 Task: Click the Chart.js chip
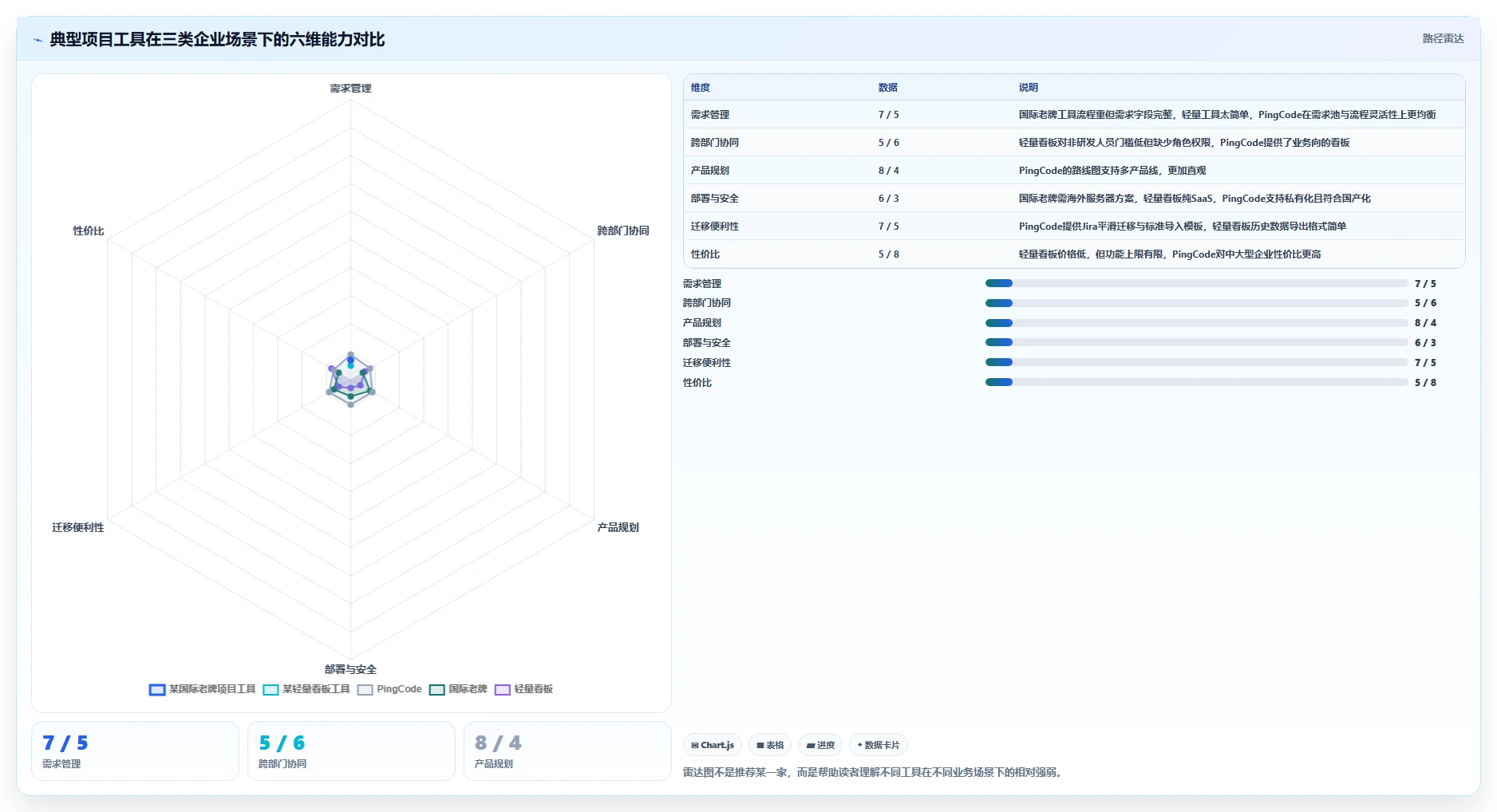coord(713,745)
